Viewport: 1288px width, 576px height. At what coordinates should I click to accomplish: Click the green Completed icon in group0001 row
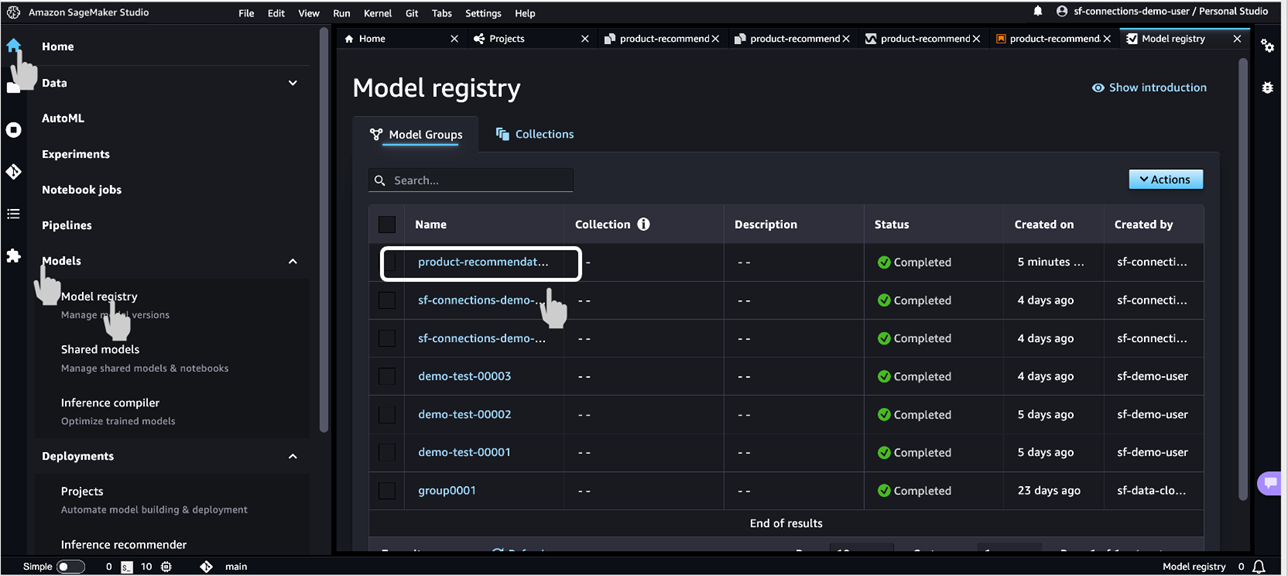tap(884, 491)
